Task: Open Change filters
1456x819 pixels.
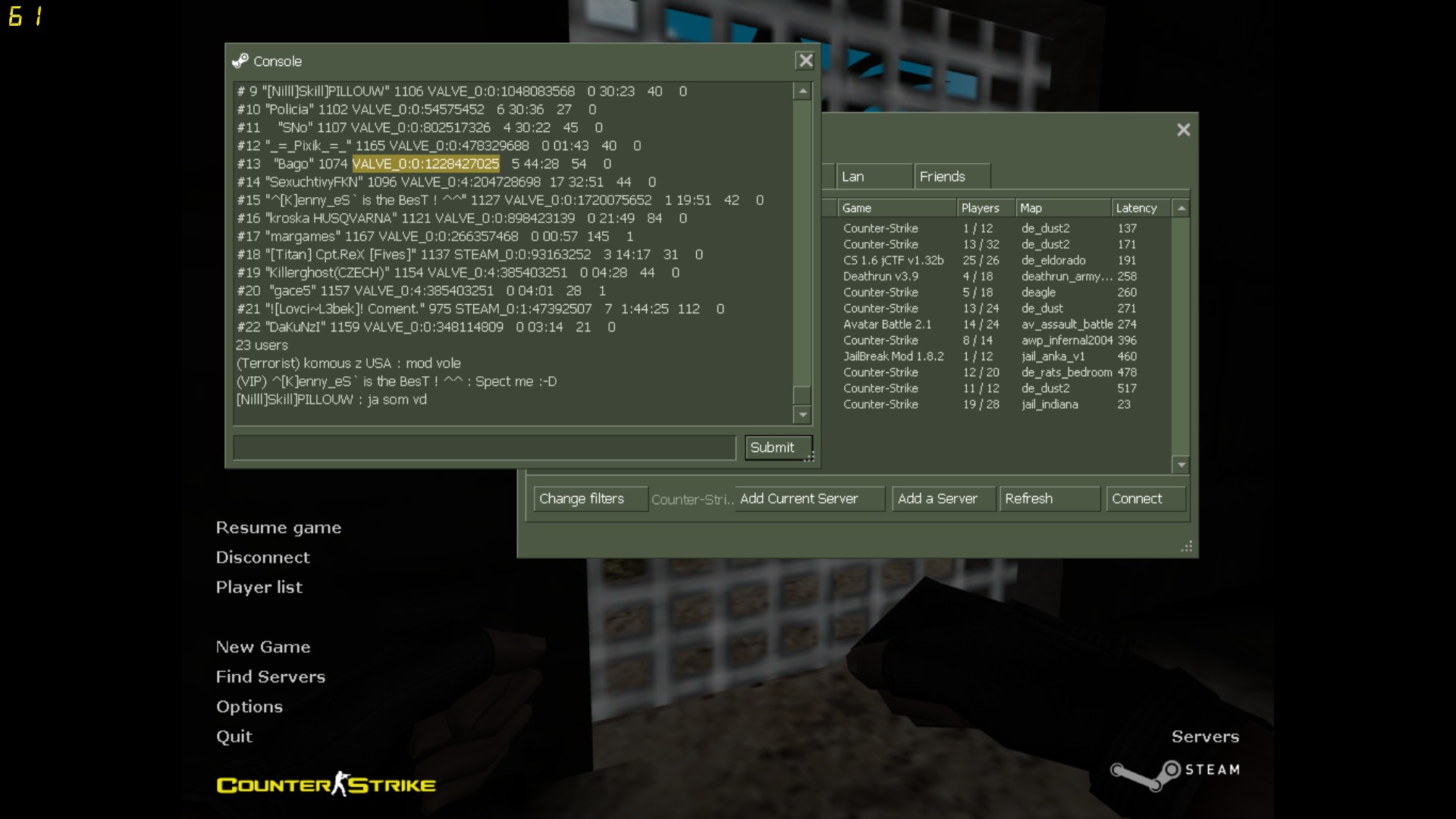Action: tap(590, 498)
